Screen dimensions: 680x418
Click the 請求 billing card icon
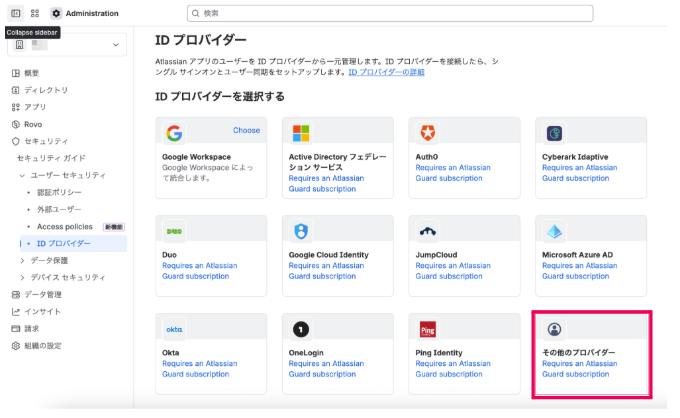16,329
